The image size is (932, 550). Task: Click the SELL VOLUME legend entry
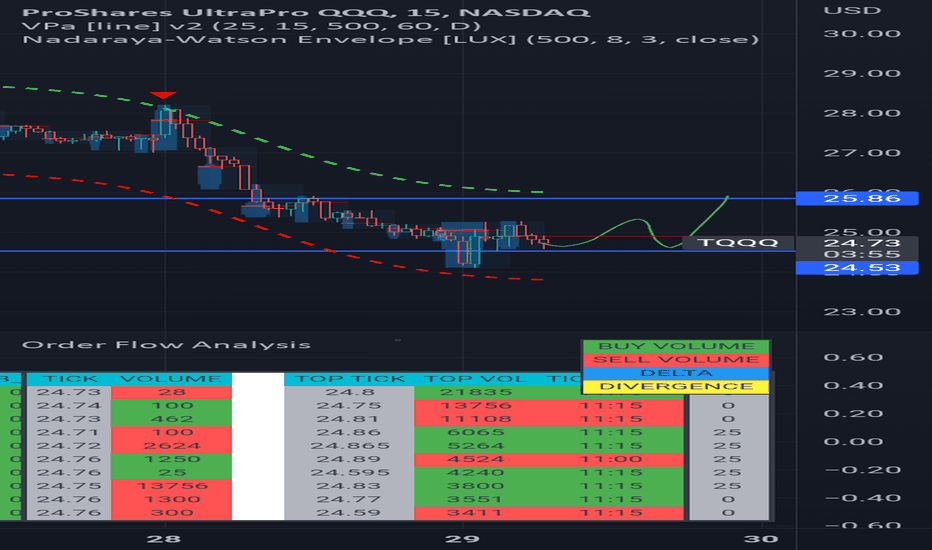point(676,360)
